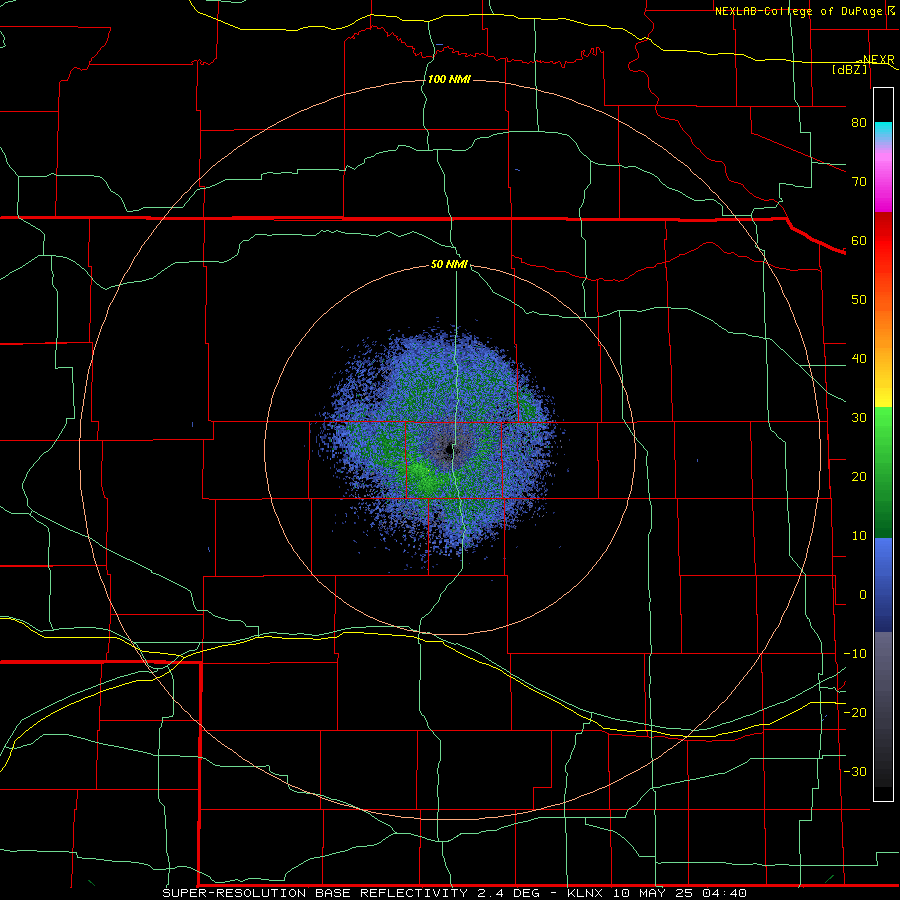Select the 20 value on the dBZ scale
Screen dimensions: 900x900
click(x=859, y=476)
